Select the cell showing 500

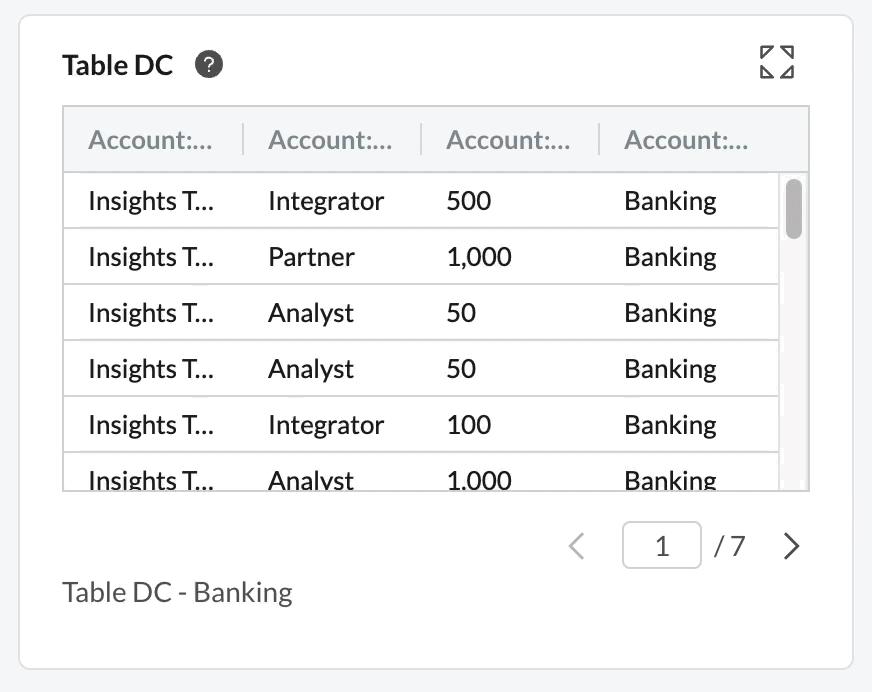tap(469, 201)
